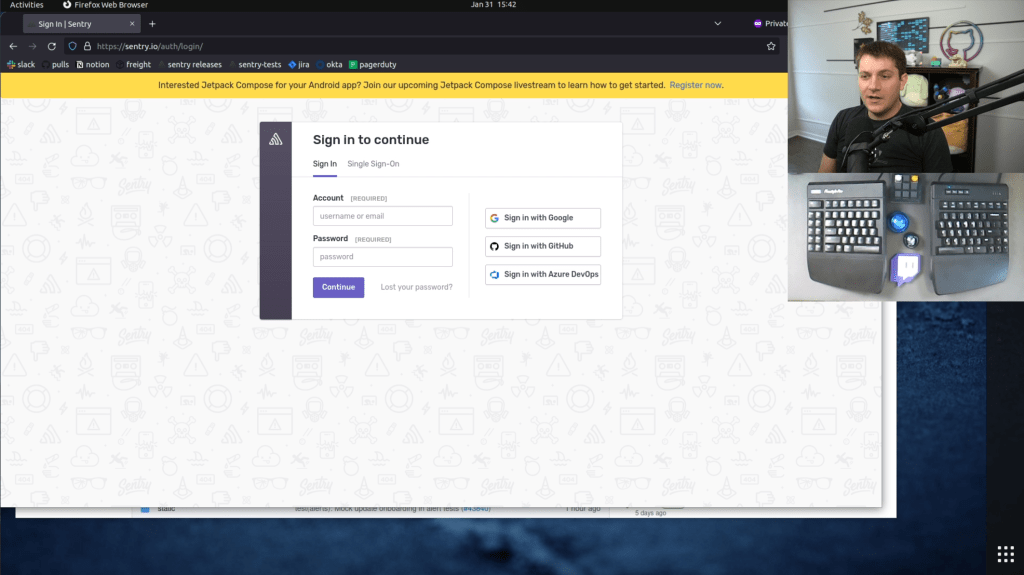Select the Sign In tab
This screenshot has height=575, width=1024.
pos(325,164)
